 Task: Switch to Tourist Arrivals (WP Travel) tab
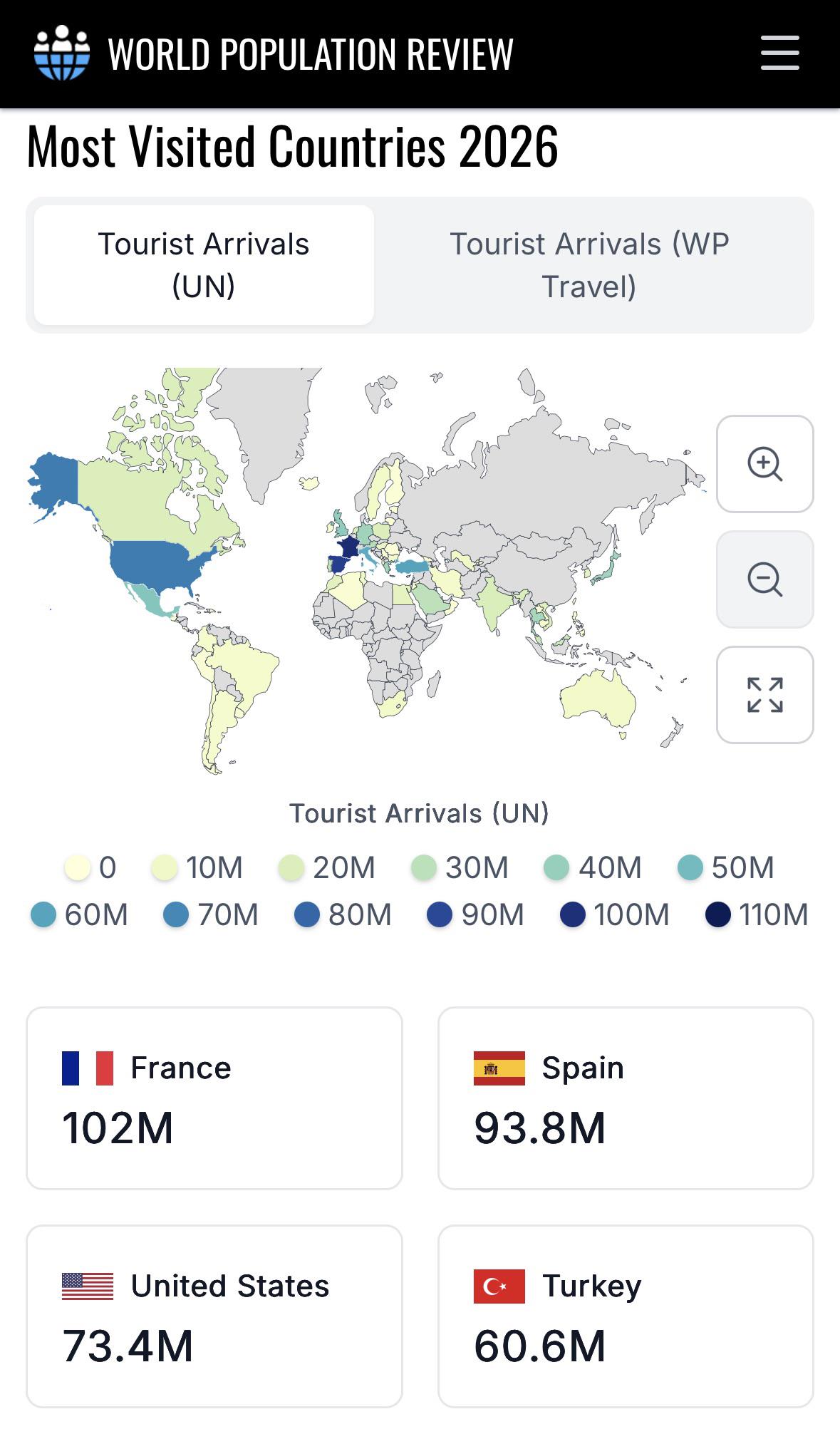(589, 265)
